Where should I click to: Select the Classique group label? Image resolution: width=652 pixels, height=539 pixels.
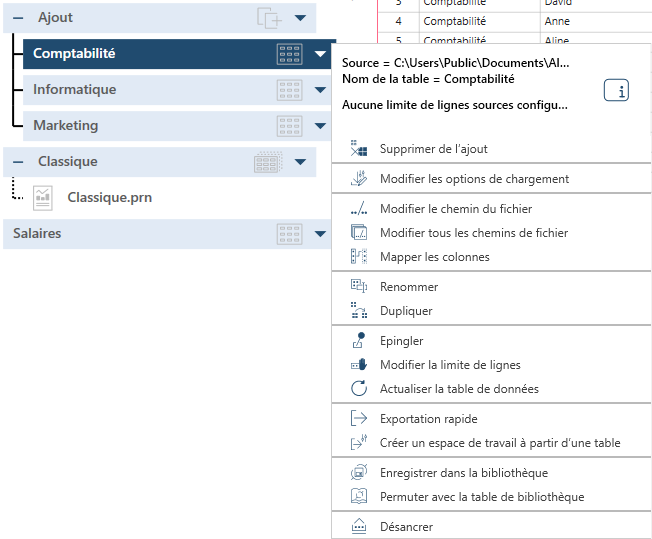[x=68, y=161]
